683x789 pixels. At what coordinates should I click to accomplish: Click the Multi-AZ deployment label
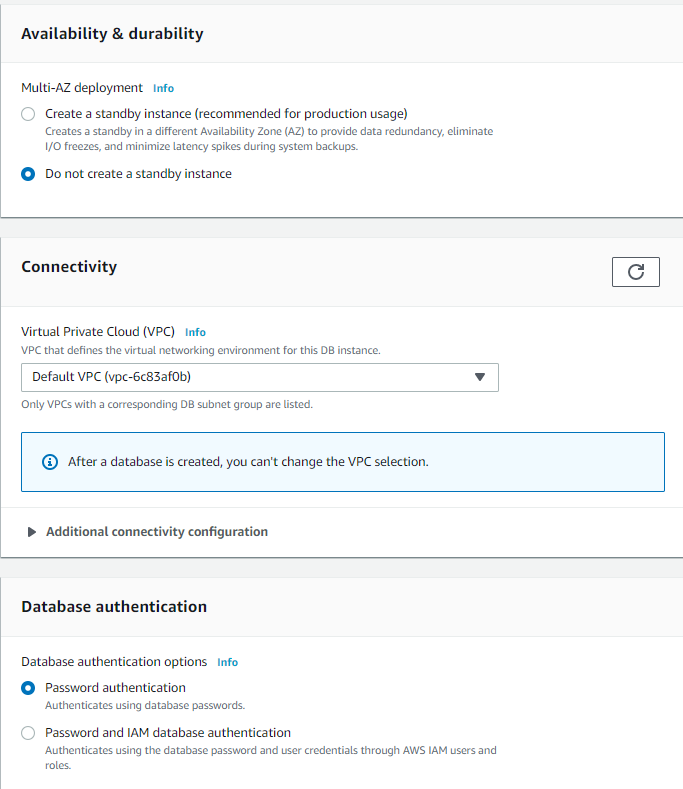(82, 88)
